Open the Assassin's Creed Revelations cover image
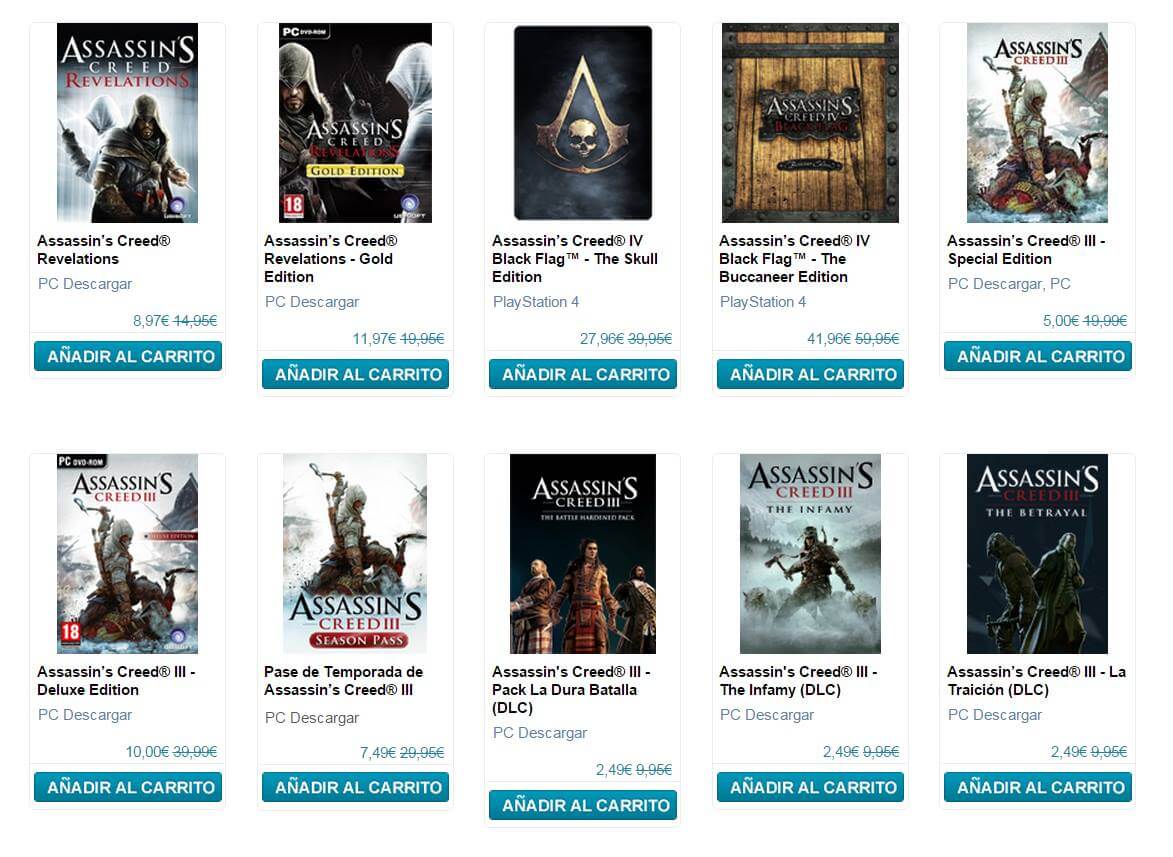The width and height of the screenshot is (1173, 857). point(127,123)
